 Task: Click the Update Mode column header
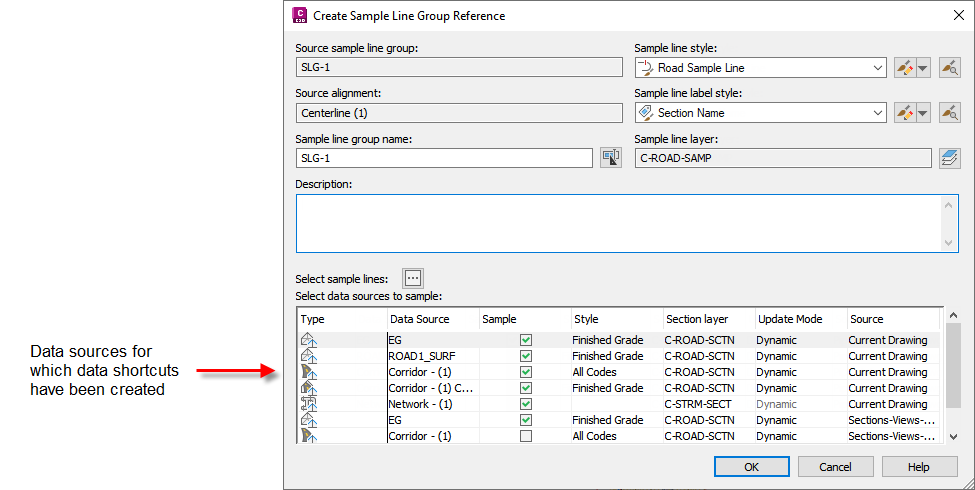point(790,319)
